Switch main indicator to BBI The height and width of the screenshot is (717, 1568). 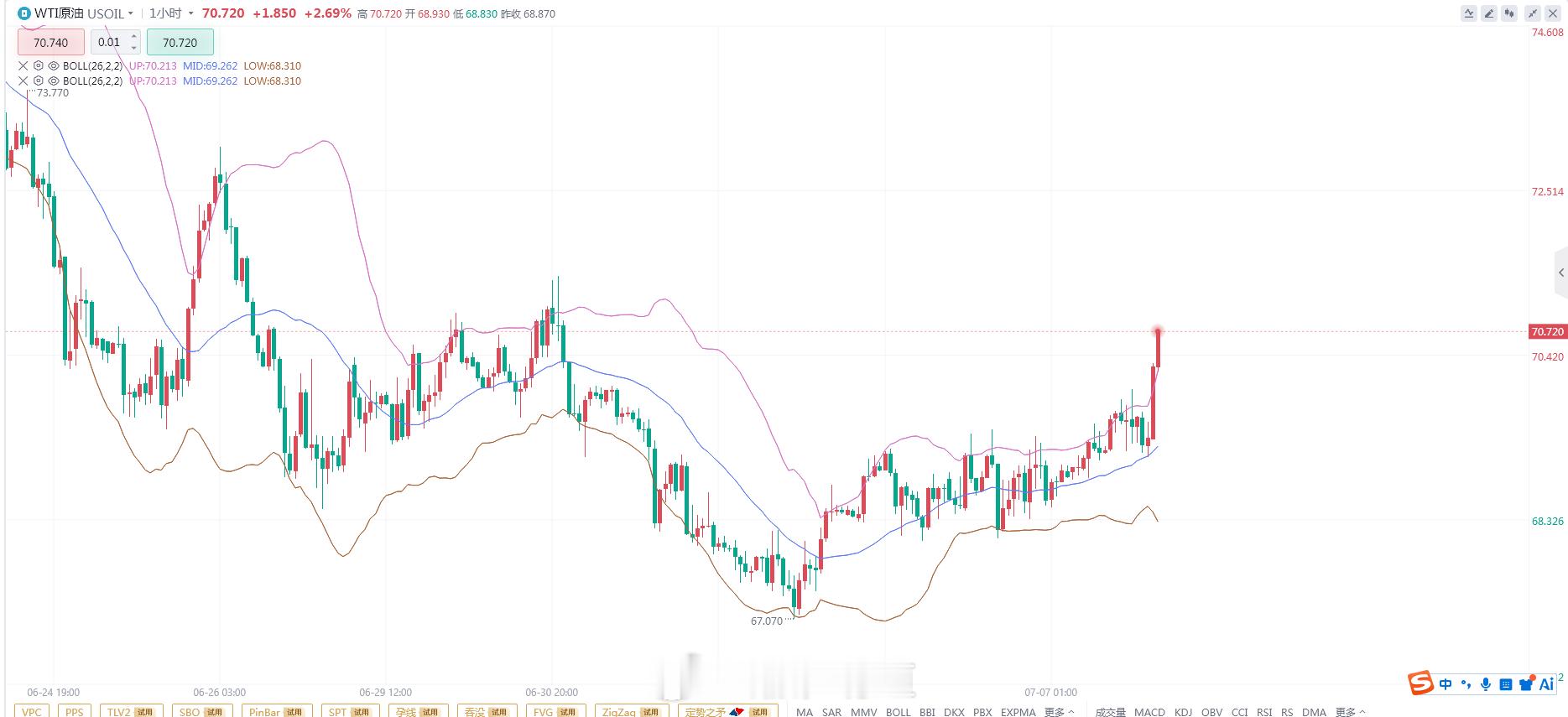click(927, 712)
